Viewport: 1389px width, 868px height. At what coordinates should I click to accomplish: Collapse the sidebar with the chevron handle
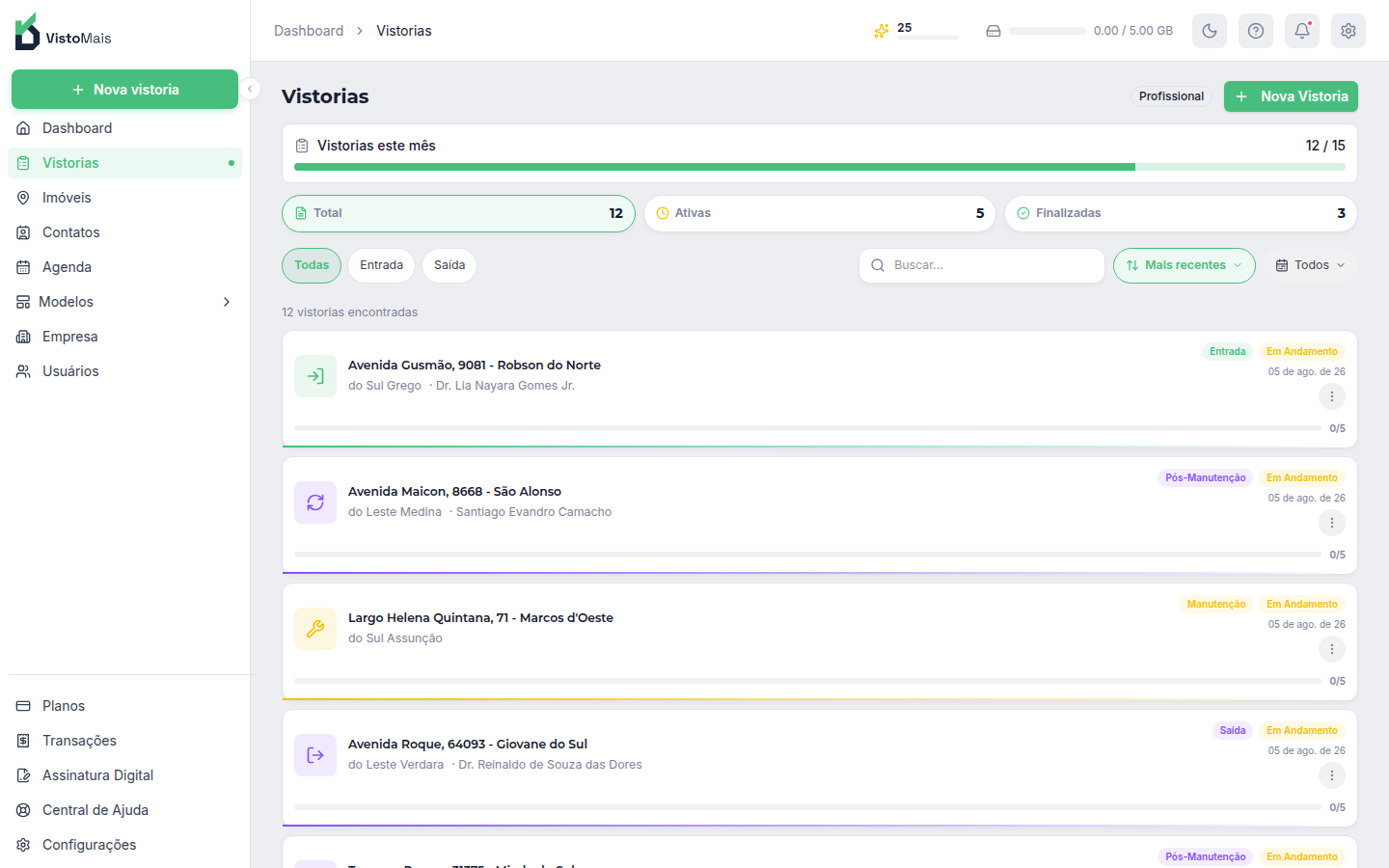point(250,89)
